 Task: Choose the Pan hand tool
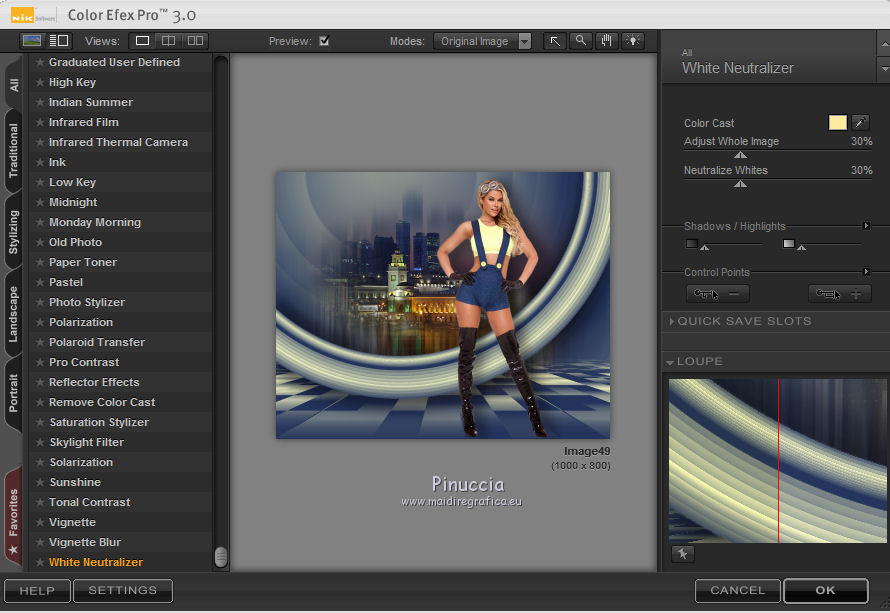click(x=607, y=41)
